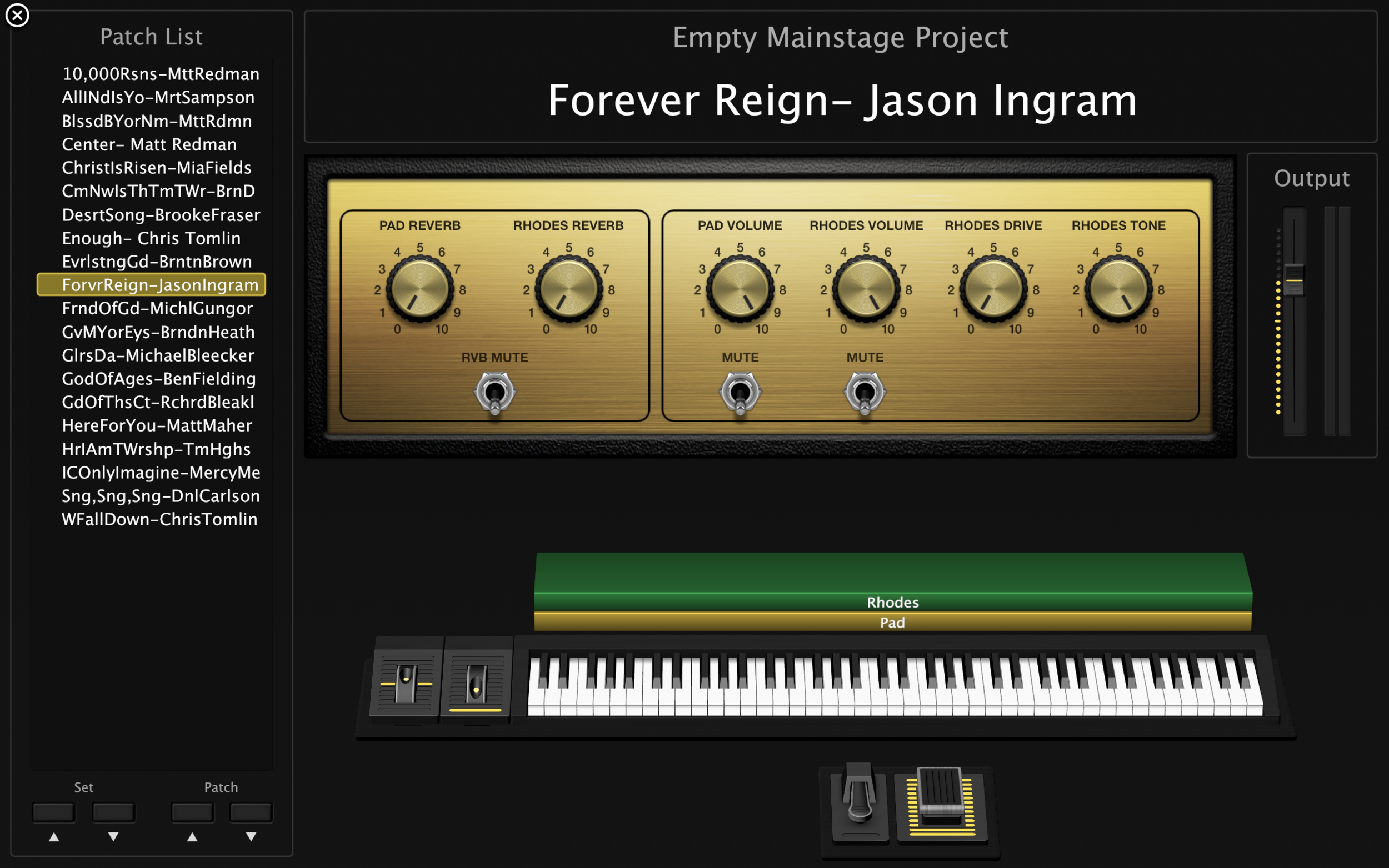Select highlighted patch ForvrReign-JasonIngram
Screen dimensions: 1389x868
tap(151, 285)
